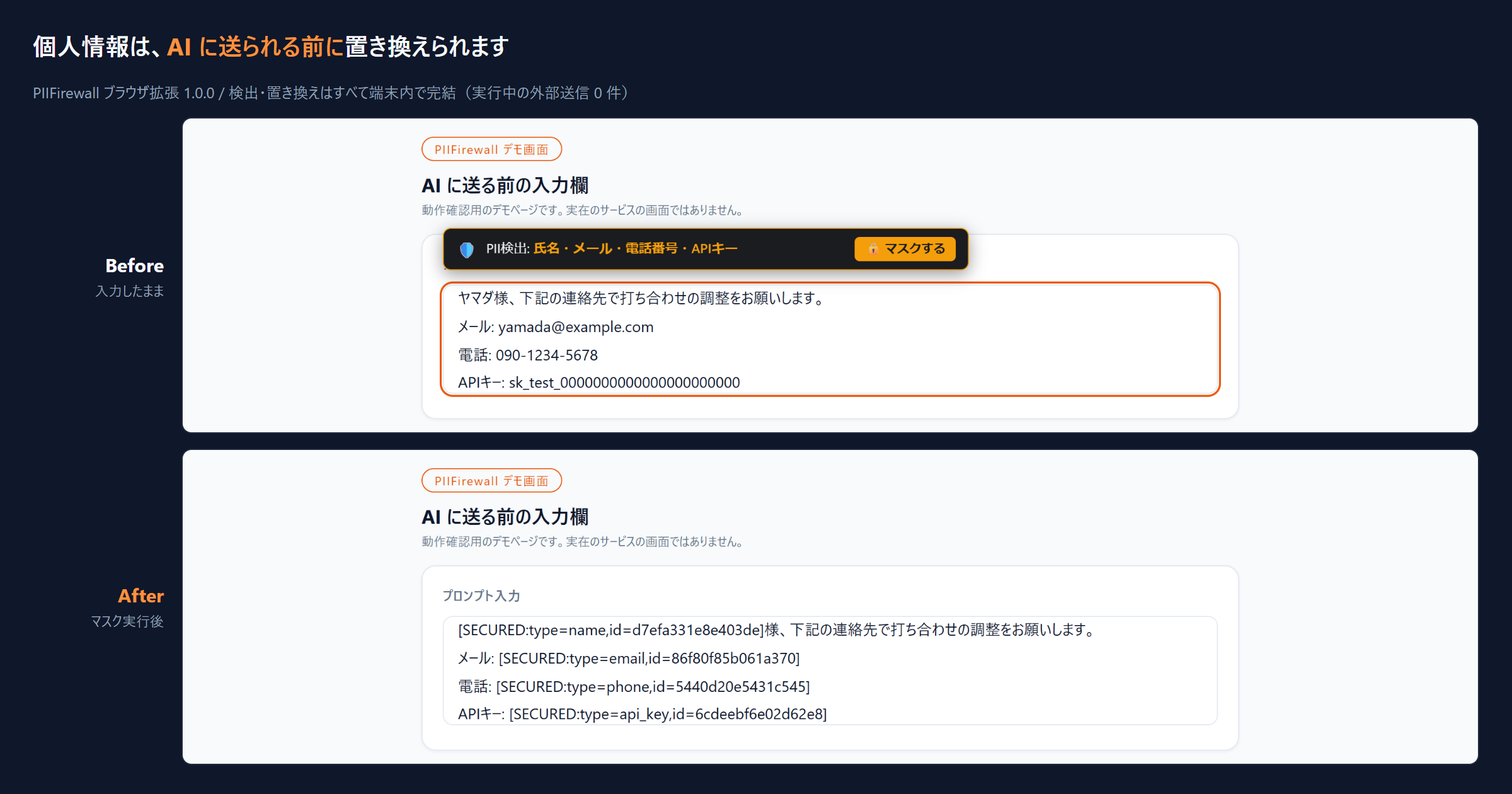Screen dimensions: 1512x794
Task: Click the プロンプト入力 field label
Action: click(x=481, y=595)
